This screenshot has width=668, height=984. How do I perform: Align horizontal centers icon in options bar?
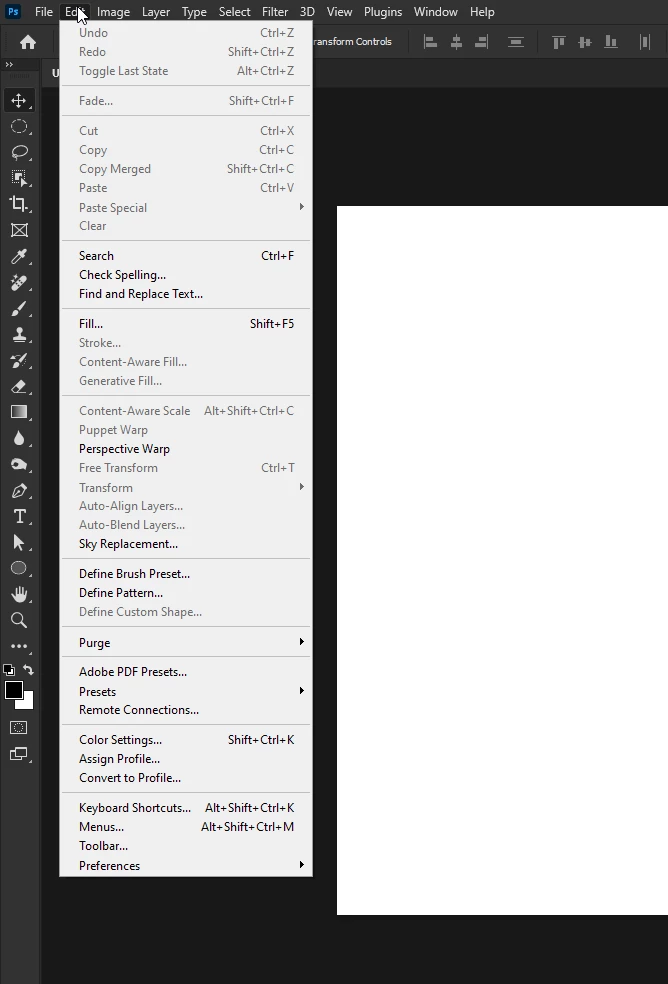[456, 42]
